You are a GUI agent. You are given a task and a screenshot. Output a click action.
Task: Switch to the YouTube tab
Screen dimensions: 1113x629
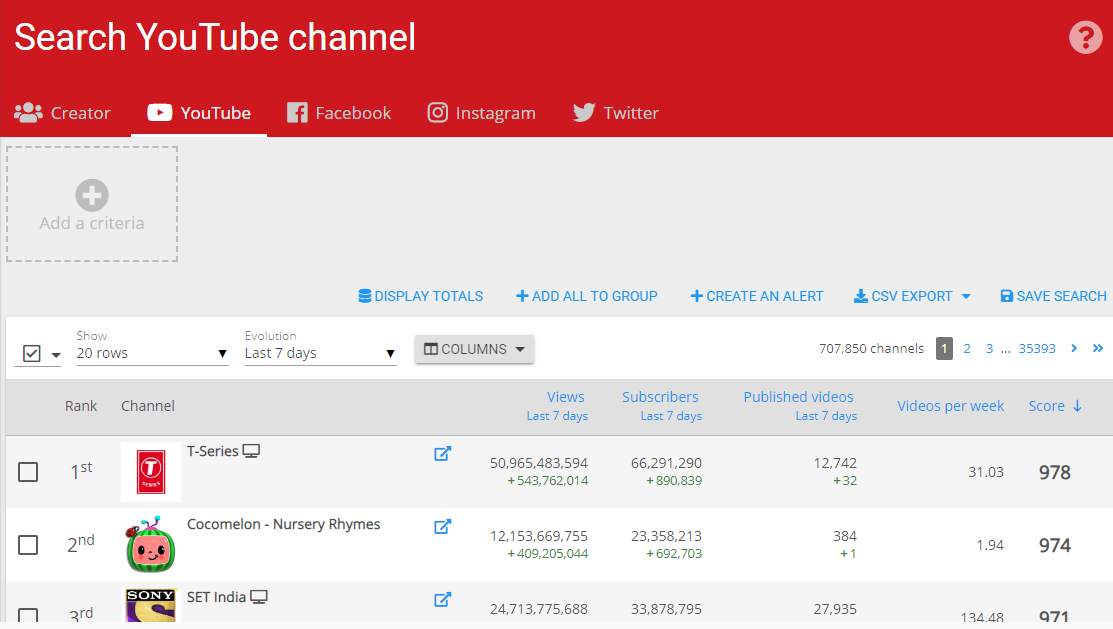199,113
